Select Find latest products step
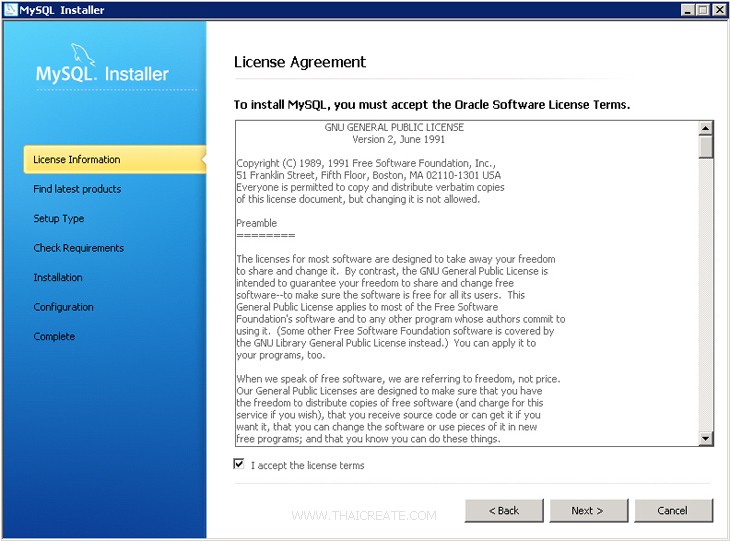This screenshot has height=541, width=730. click(x=77, y=189)
